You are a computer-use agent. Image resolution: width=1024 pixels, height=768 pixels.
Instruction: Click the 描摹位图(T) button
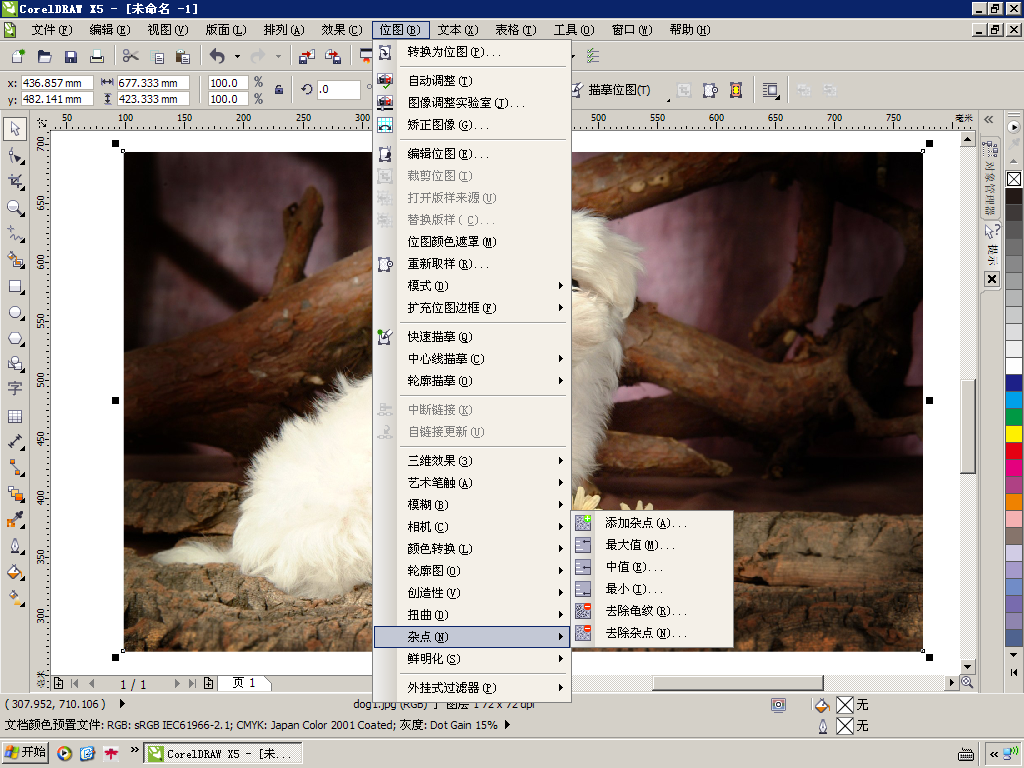point(612,90)
